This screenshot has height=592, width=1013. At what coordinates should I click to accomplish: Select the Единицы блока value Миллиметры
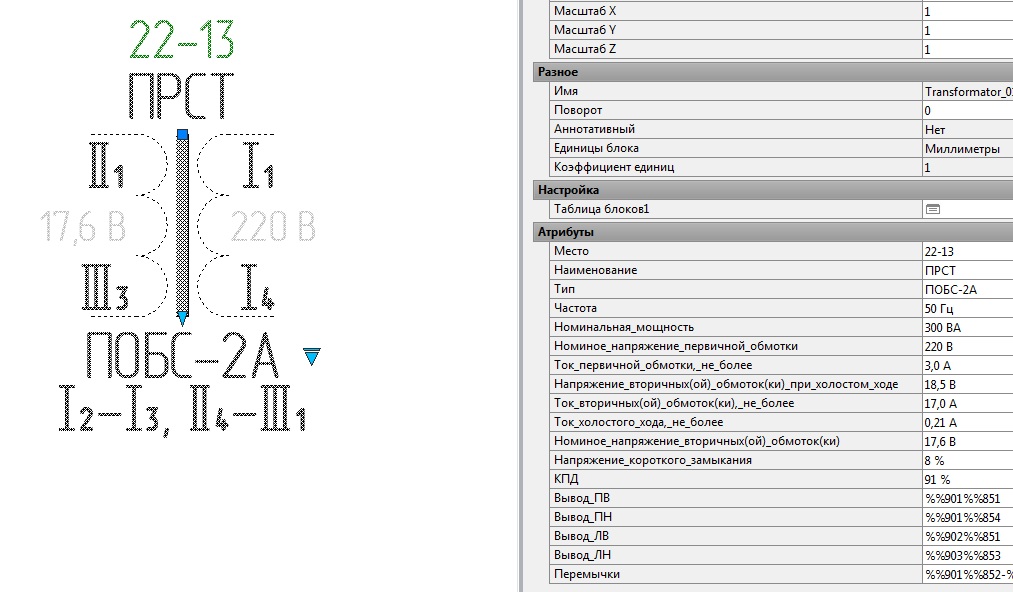[x=966, y=148]
